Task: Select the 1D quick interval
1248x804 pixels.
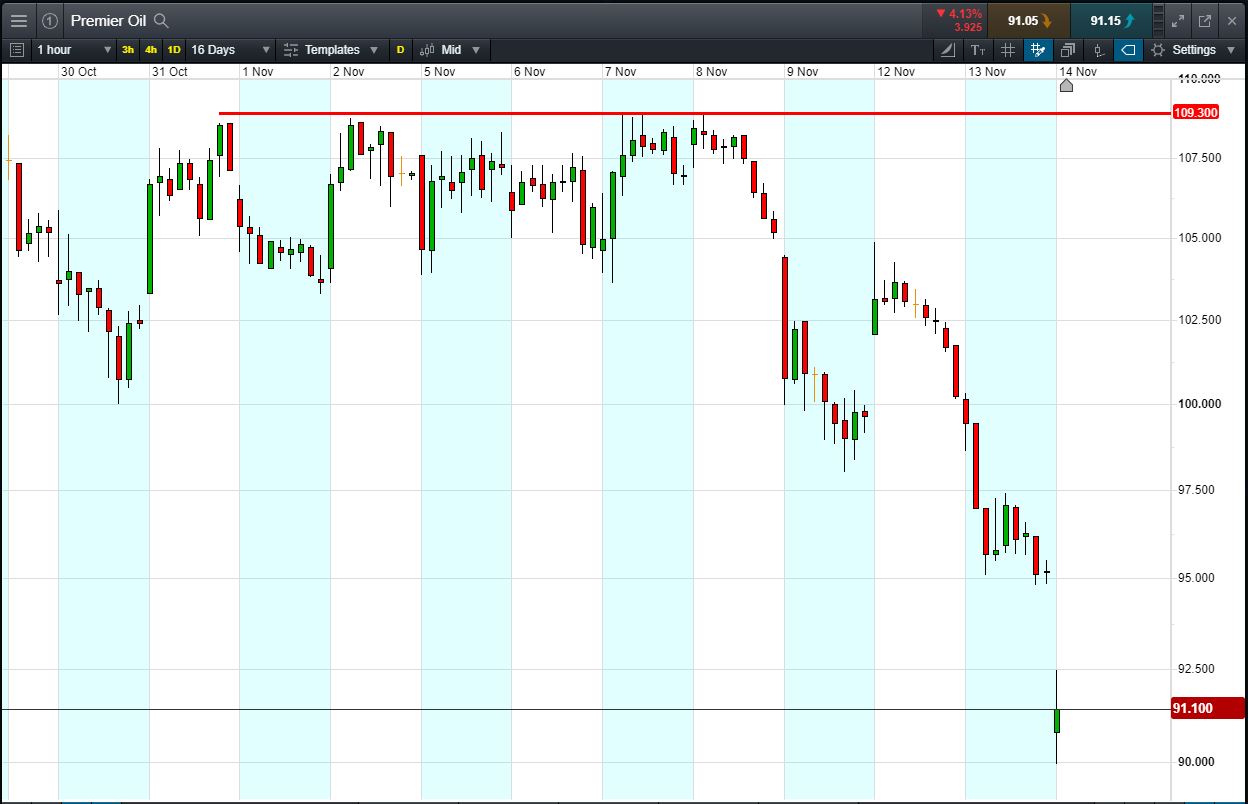Action: 174,49
